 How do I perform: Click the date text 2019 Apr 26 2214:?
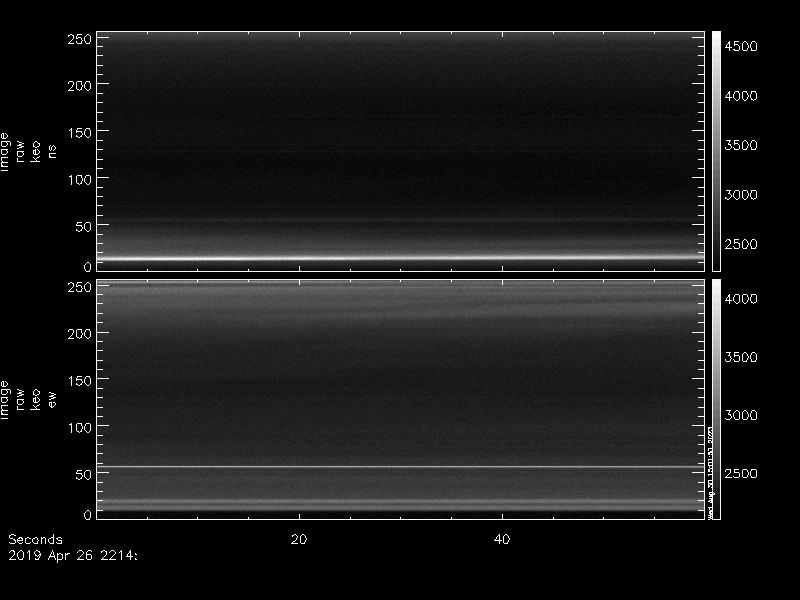pyautogui.click(x=73, y=556)
